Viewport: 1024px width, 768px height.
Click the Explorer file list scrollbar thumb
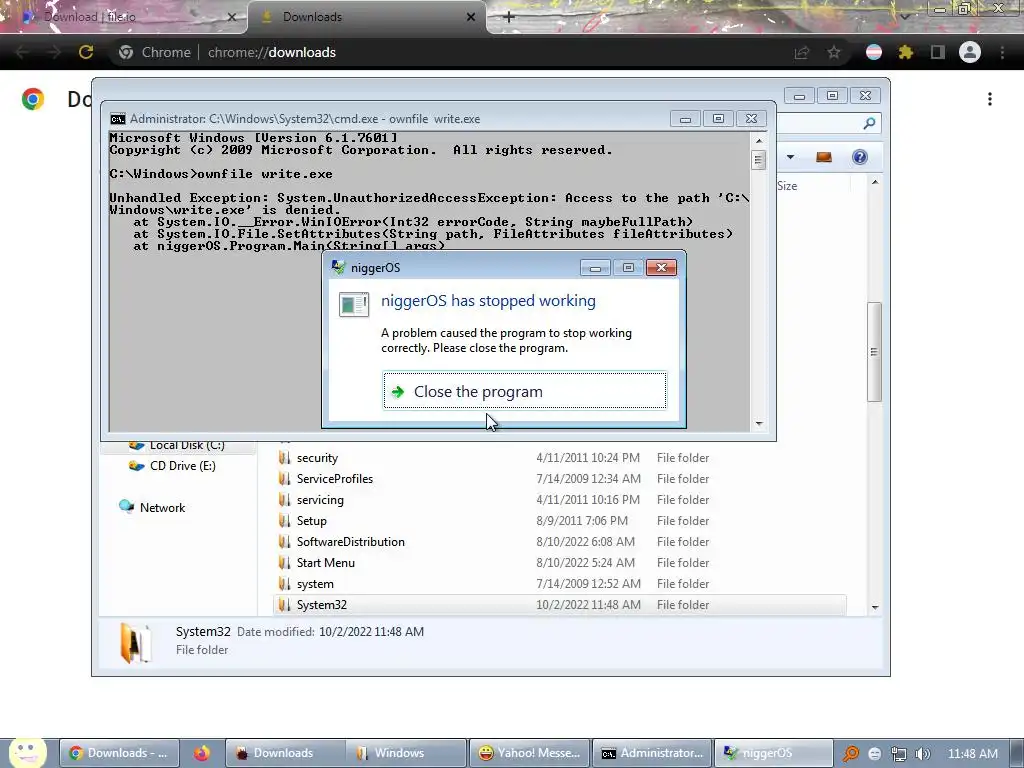[874, 352]
